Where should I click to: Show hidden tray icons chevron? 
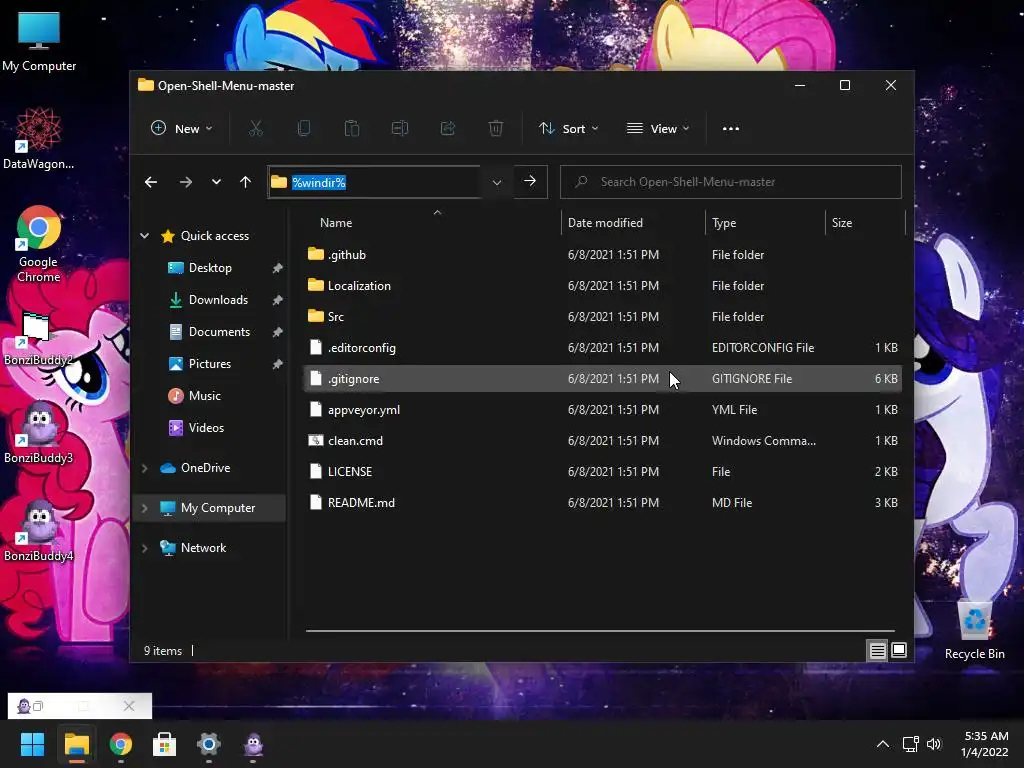[882, 744]
